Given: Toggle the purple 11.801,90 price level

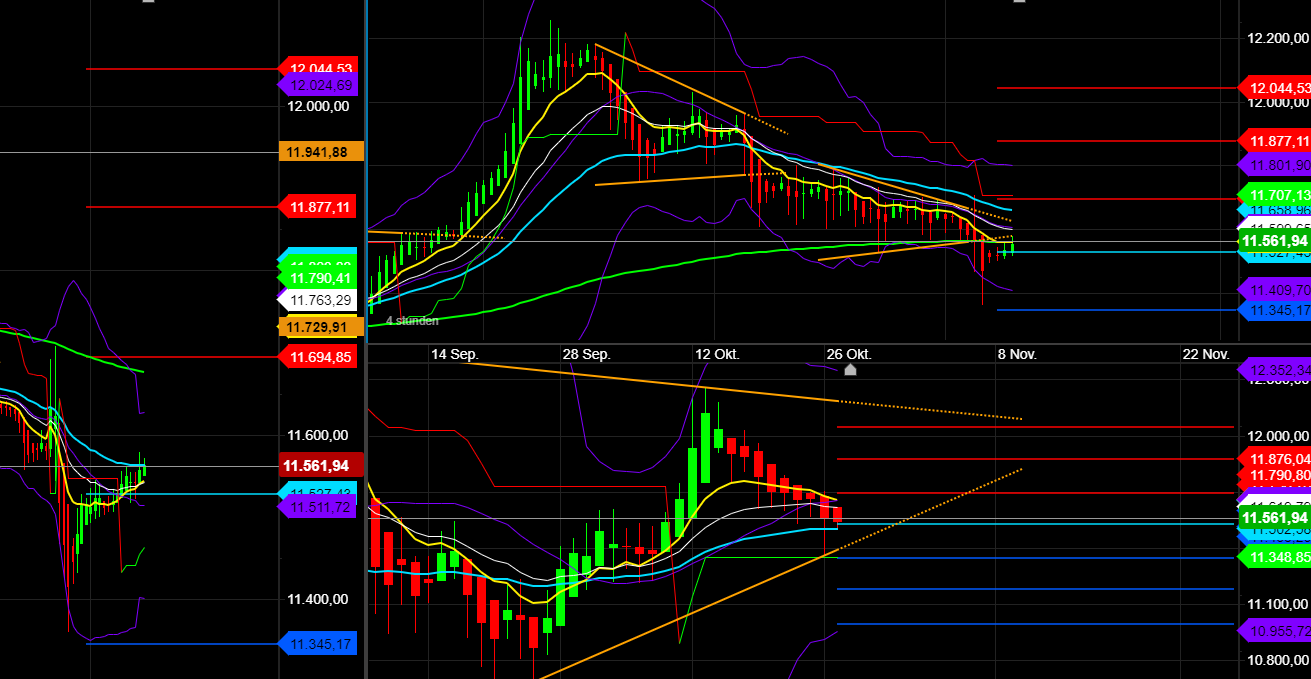Looking at the screenshot, I should tap(1278, 164).
